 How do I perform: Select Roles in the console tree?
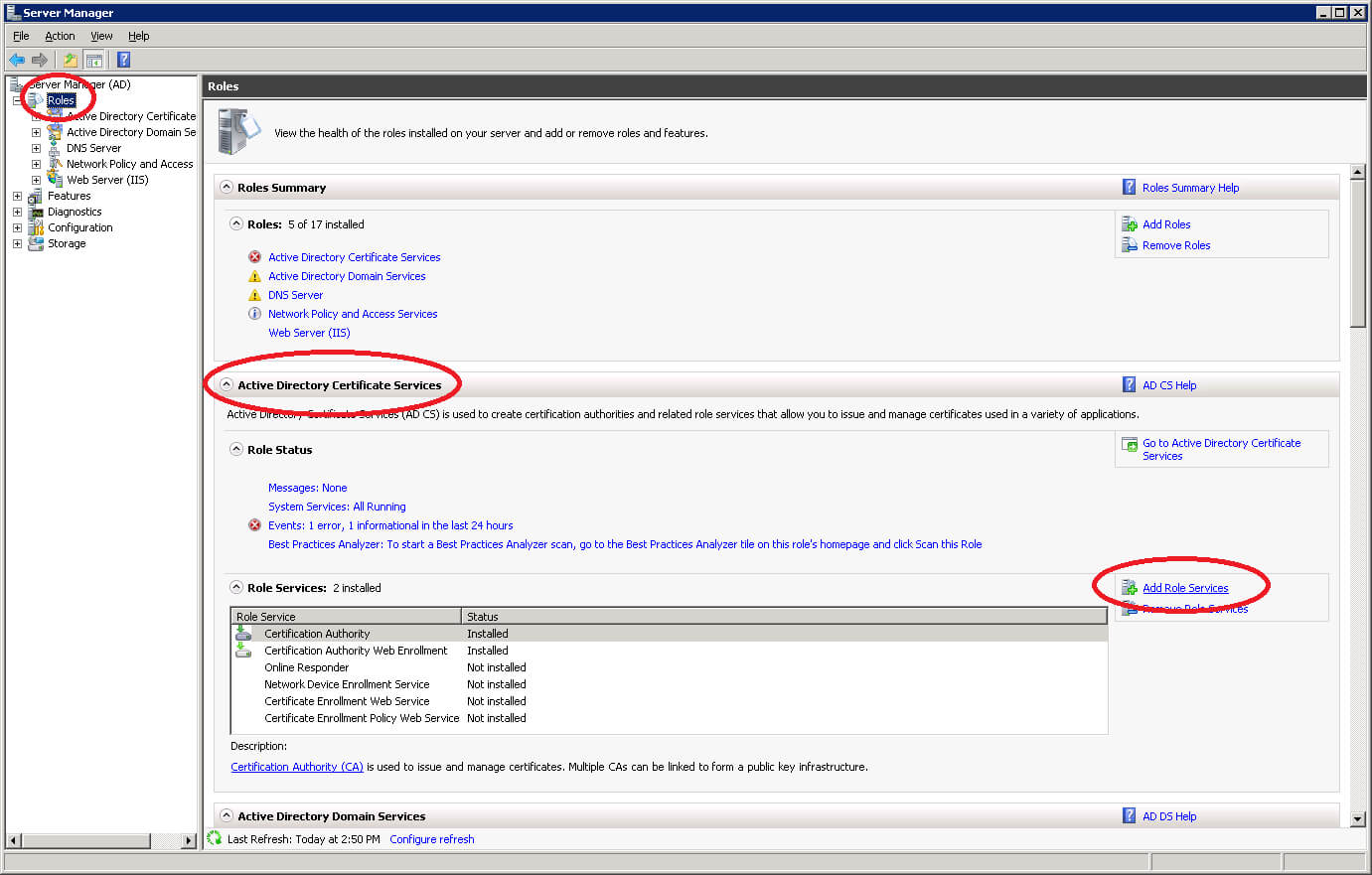(61, 100)
